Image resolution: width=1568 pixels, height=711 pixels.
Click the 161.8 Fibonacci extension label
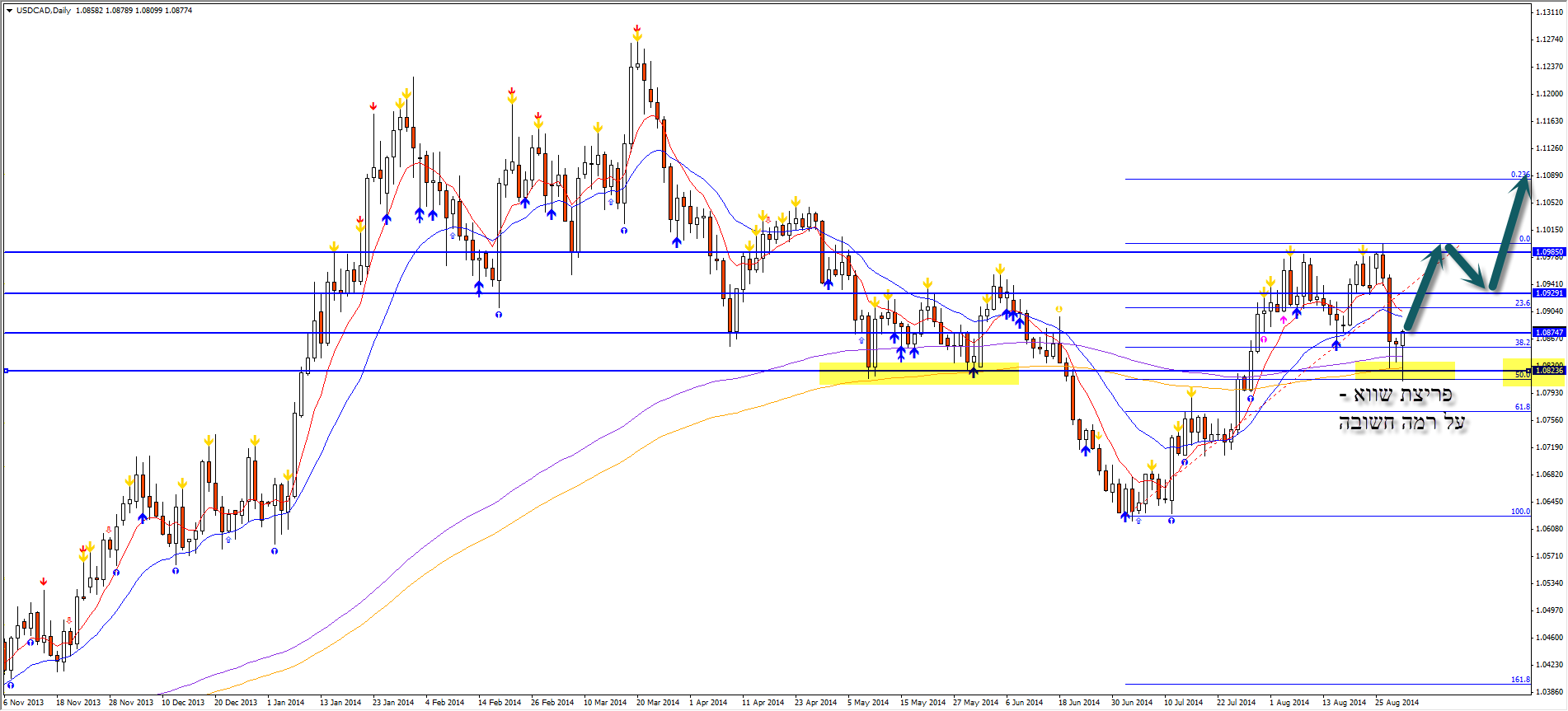(1520, 680)
